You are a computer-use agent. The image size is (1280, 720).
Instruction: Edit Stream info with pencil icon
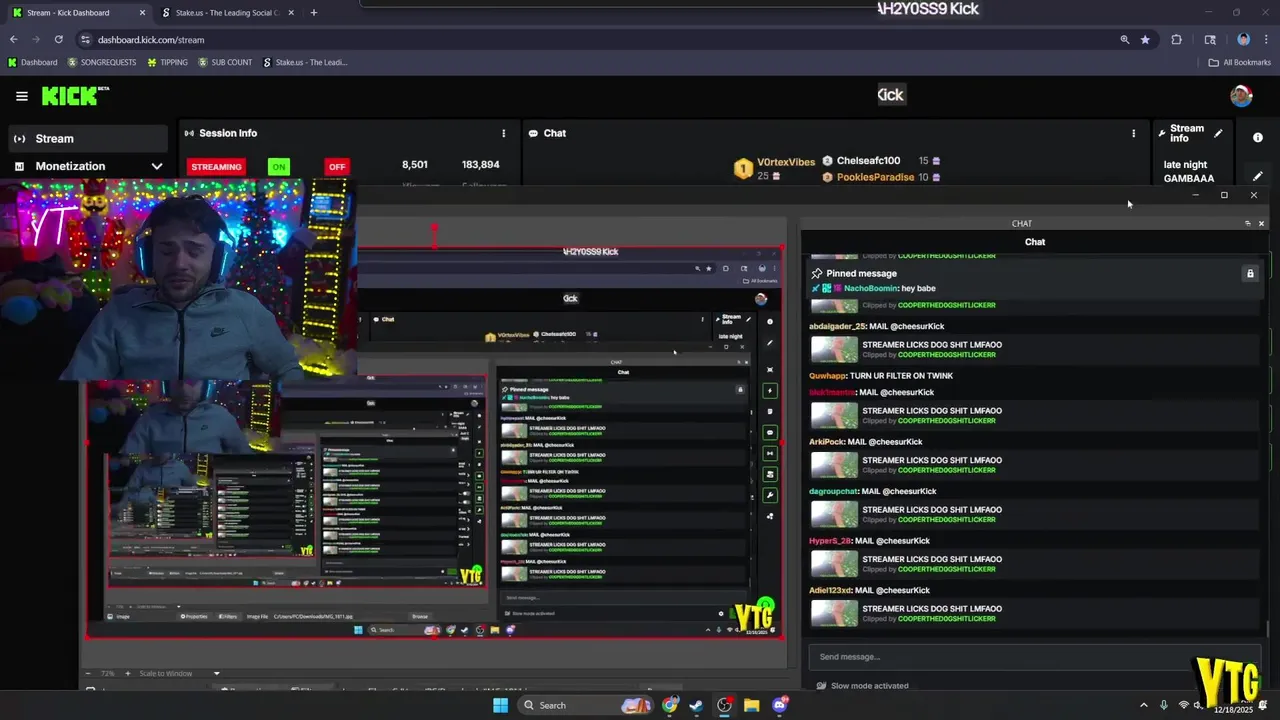pyautogui.click(x=1218, y=133)
